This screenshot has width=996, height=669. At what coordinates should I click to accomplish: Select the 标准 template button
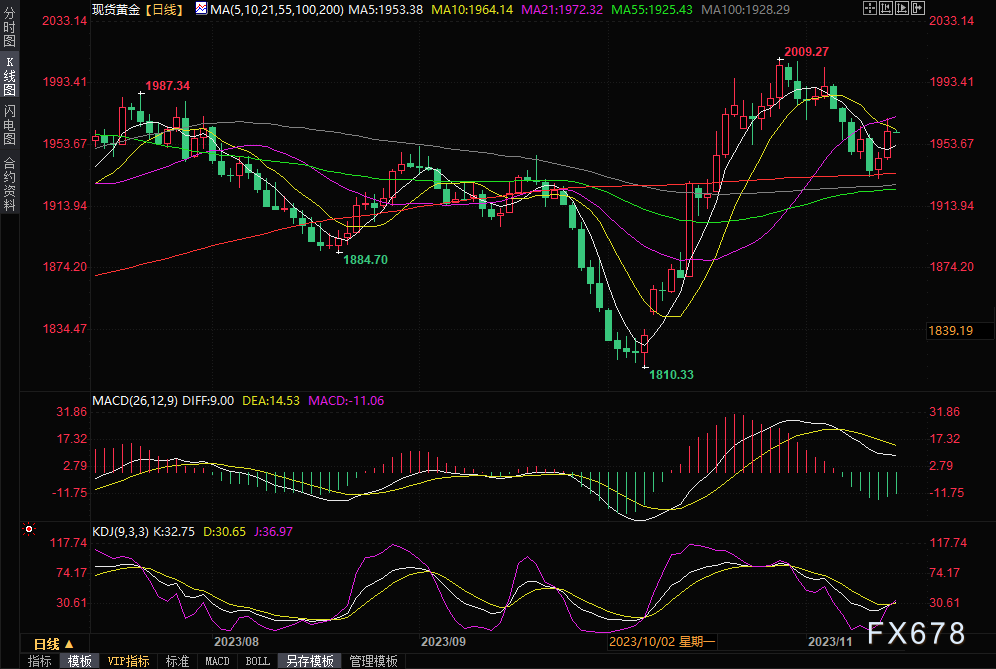[177, 661]
